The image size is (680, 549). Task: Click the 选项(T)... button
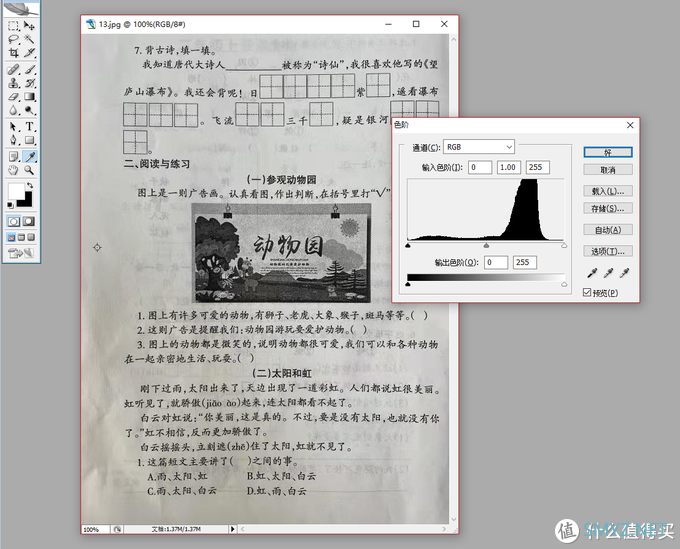point(608,251)
